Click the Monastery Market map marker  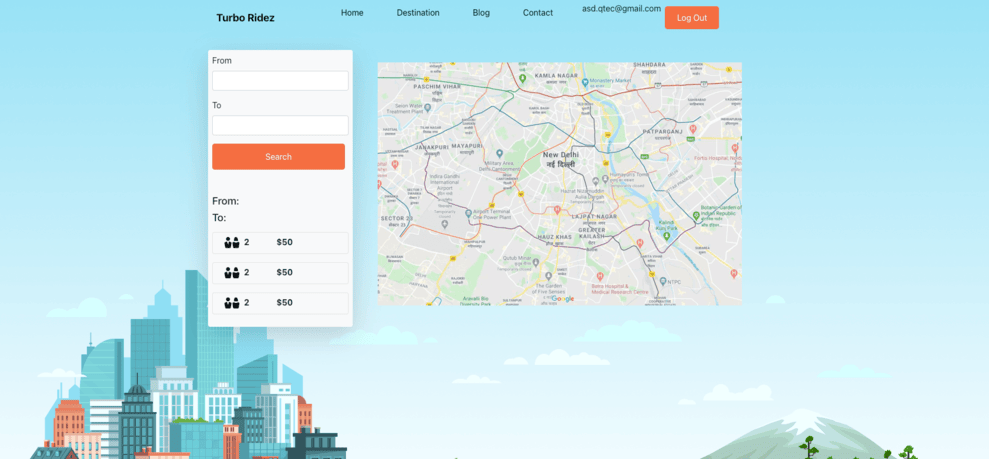(585, 82)
